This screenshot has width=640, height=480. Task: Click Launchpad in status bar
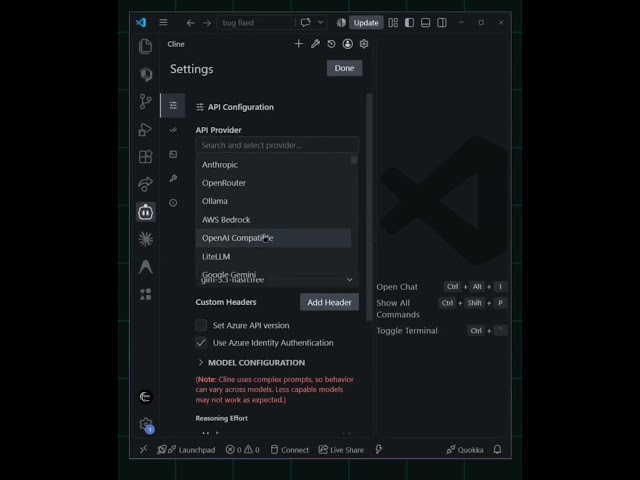[186, 450]
